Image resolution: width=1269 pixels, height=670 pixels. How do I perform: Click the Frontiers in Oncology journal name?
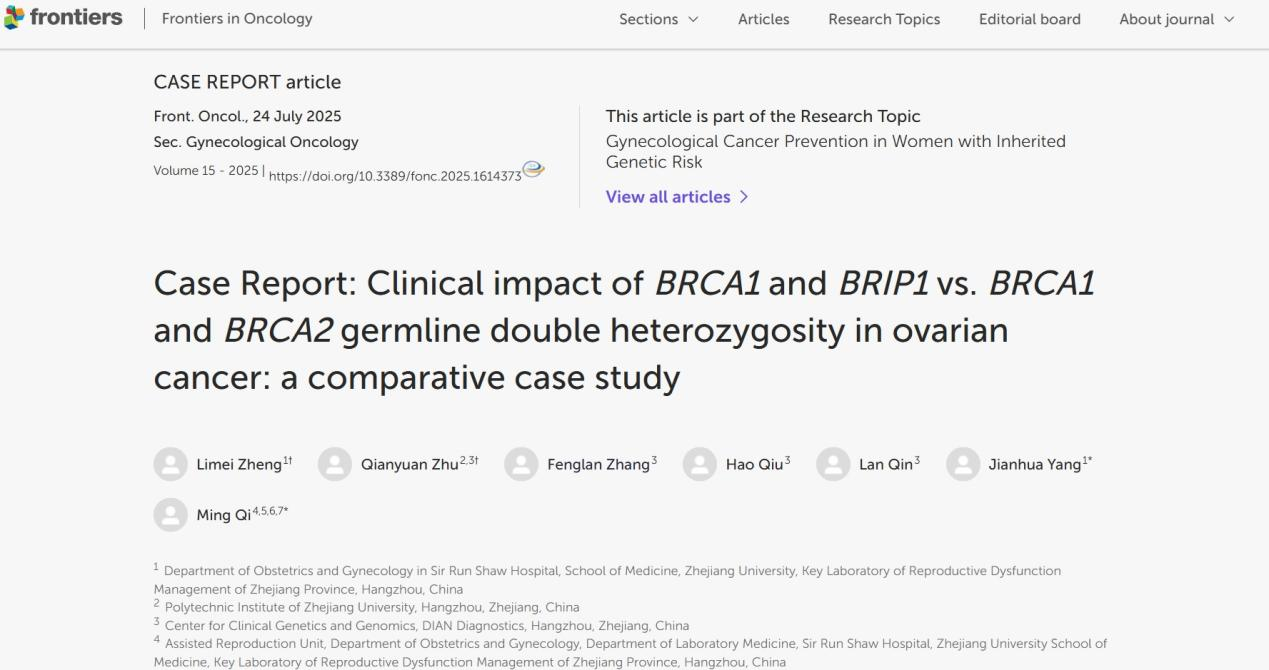click(237, 19)
